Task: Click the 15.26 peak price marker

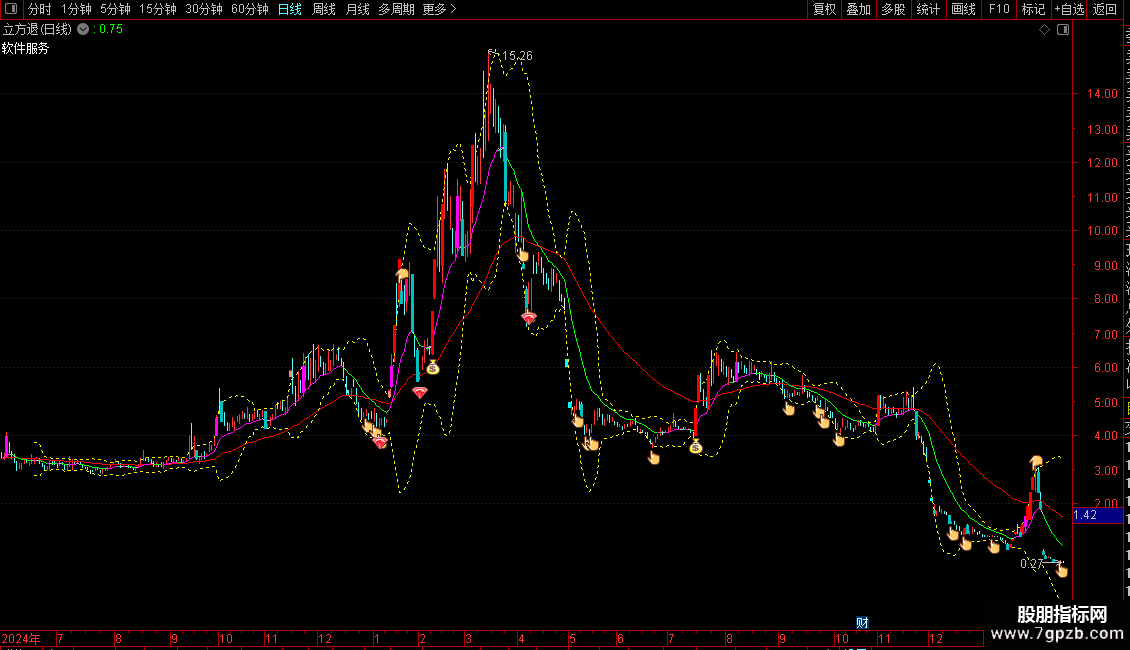Action: pos(515,56)
